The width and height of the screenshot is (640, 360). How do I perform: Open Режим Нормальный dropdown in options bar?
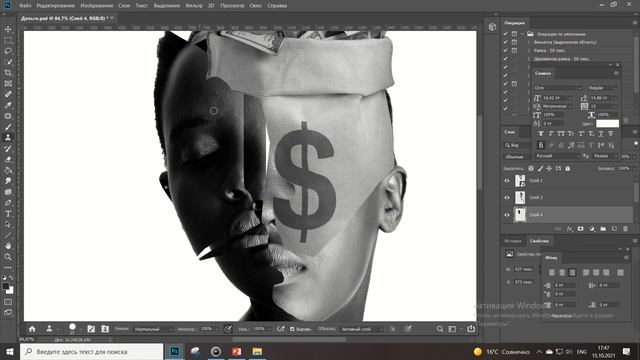click(153, 329)
